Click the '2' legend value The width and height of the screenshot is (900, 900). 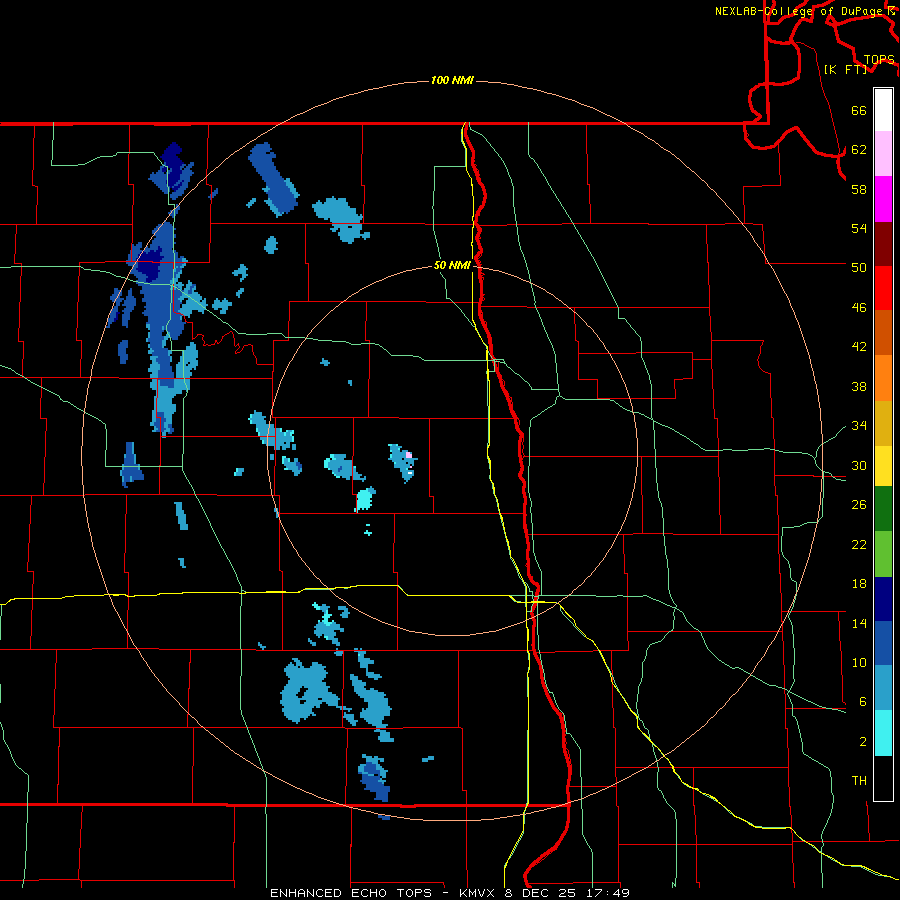(863, 742)
